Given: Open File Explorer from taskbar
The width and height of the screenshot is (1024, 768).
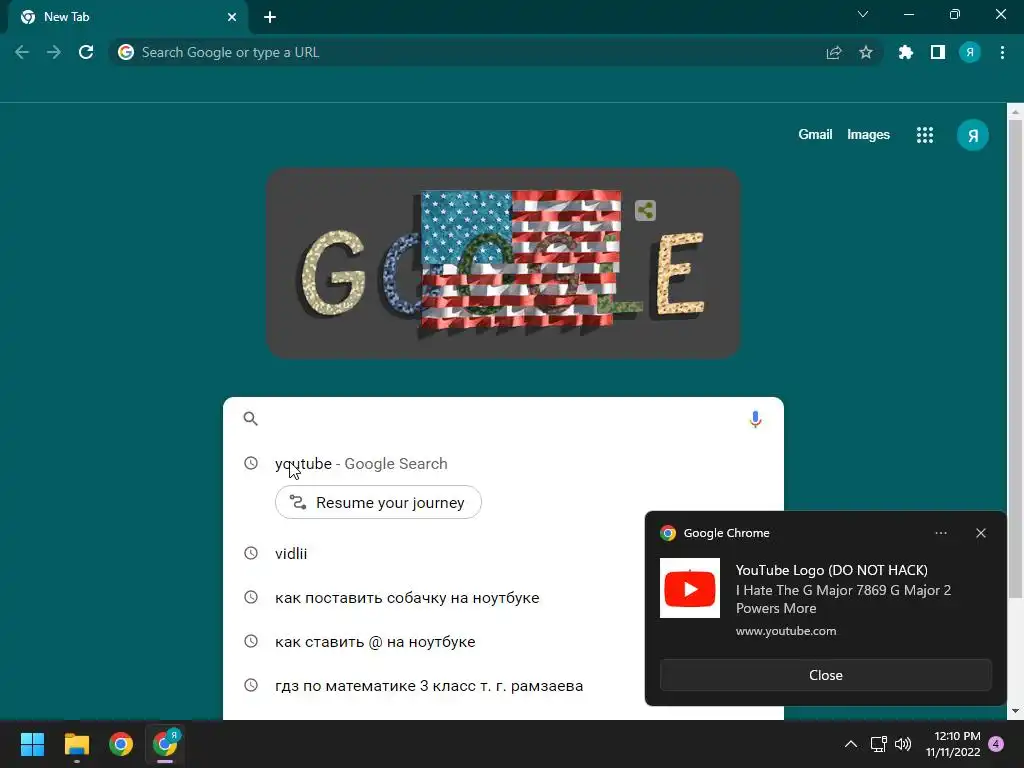Looking at the screenshot, I should 76,744.
